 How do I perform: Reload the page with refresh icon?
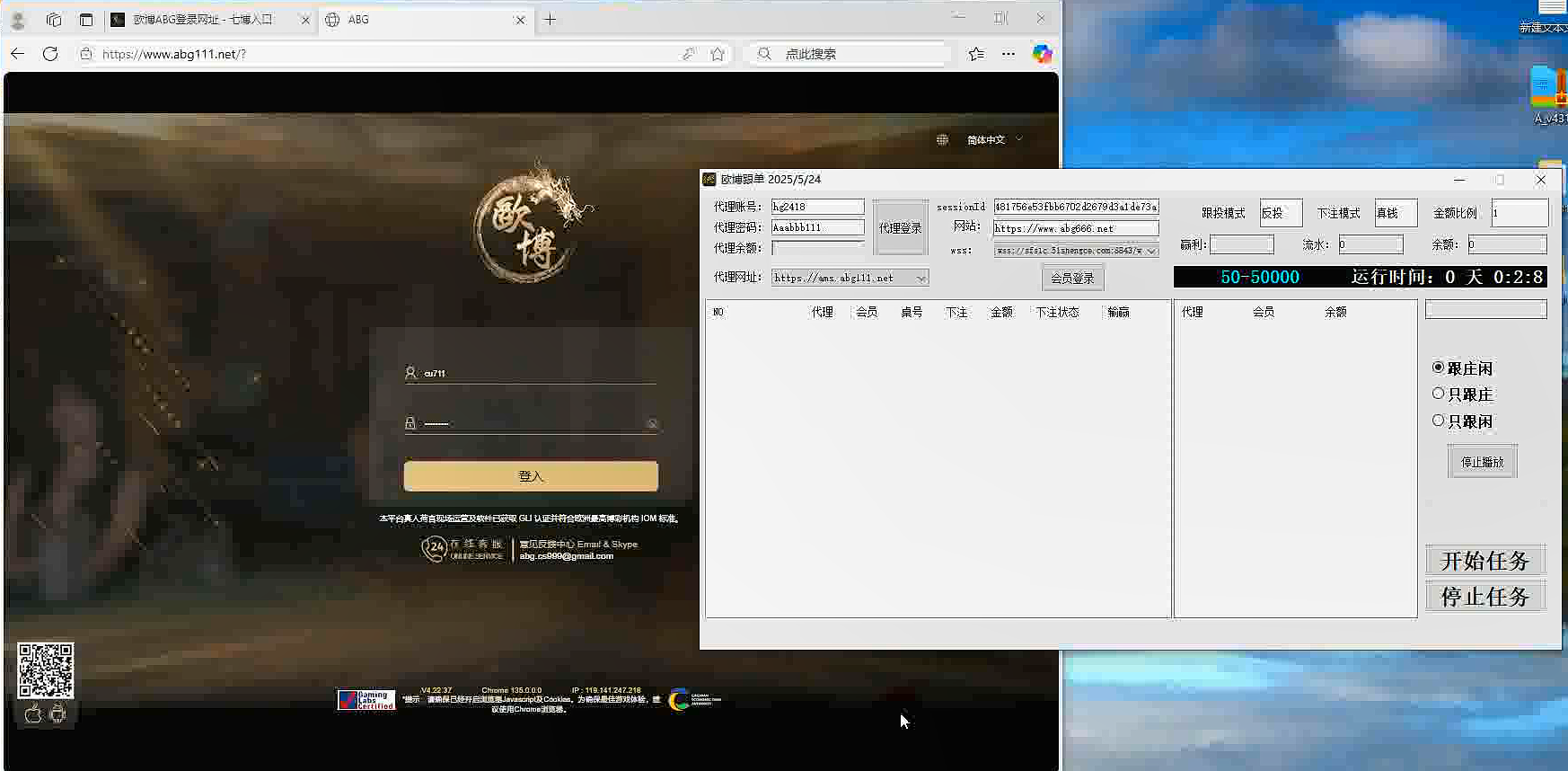(50, 54)
